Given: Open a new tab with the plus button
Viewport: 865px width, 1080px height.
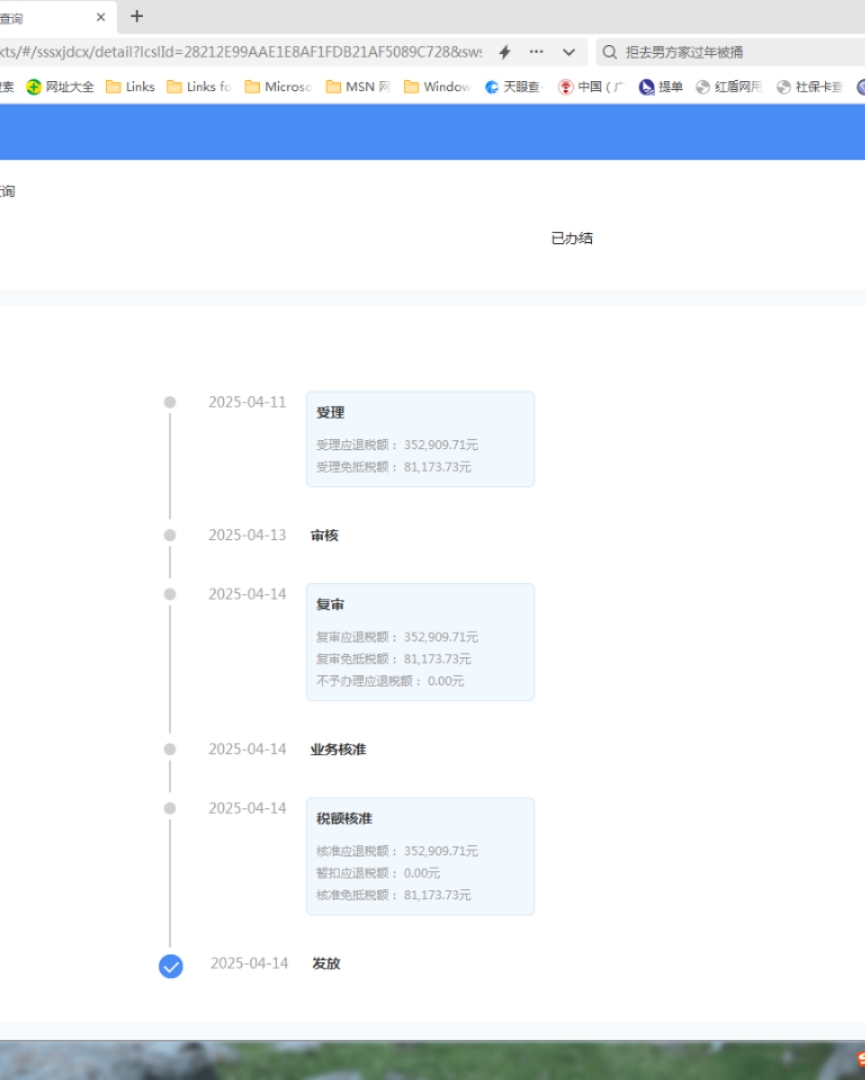Looking at the screenshot, I should coord(137,16).
